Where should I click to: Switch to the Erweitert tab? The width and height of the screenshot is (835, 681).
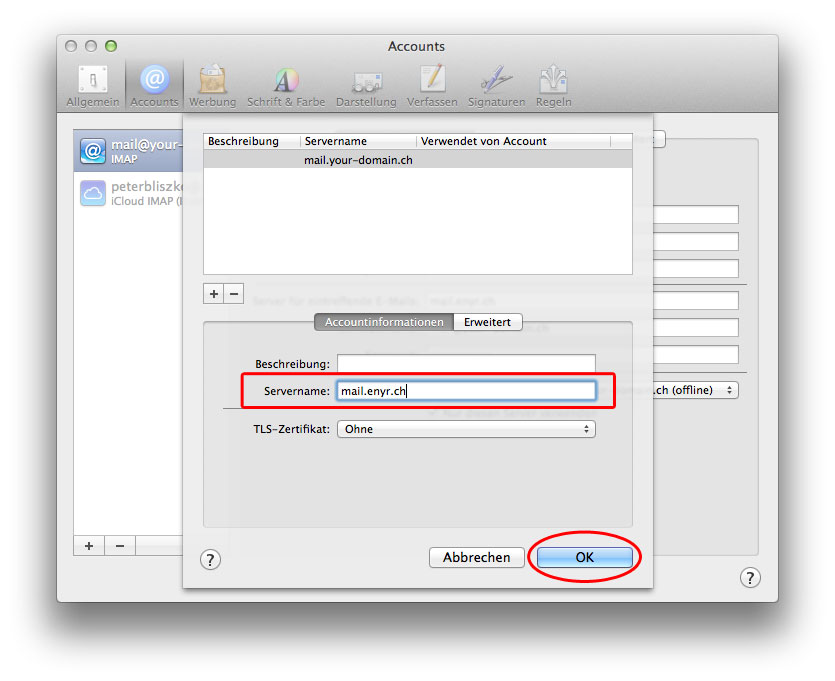pos(487,322)
